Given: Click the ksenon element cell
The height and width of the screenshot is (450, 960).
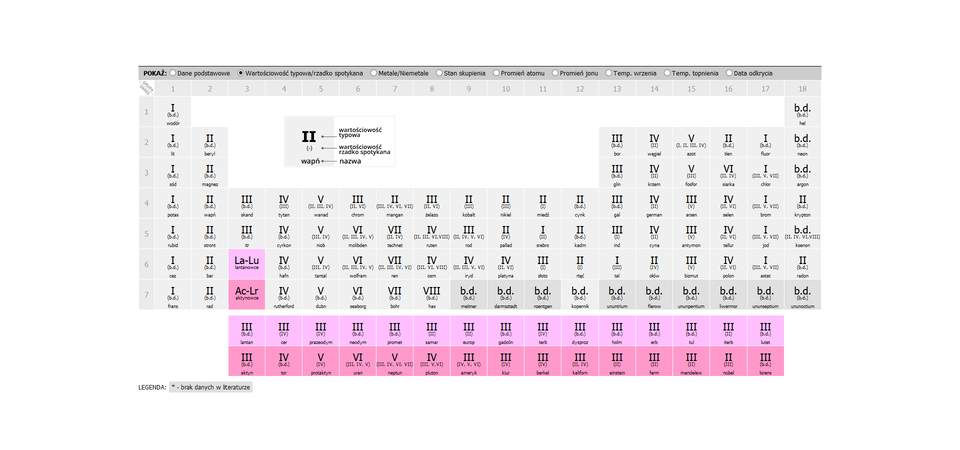Looking at the screenshot, I should [802, 234].
